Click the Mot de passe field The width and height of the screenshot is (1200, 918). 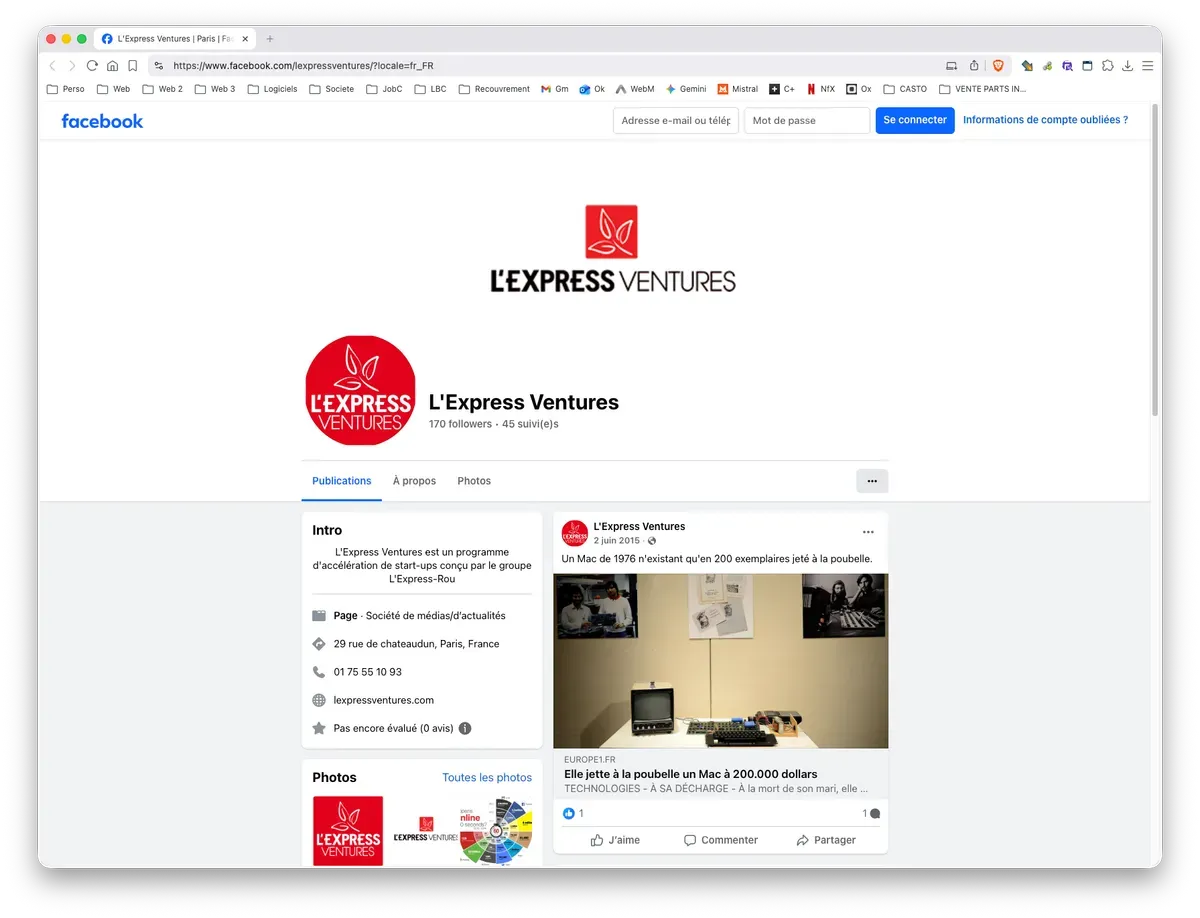[807, 120]
